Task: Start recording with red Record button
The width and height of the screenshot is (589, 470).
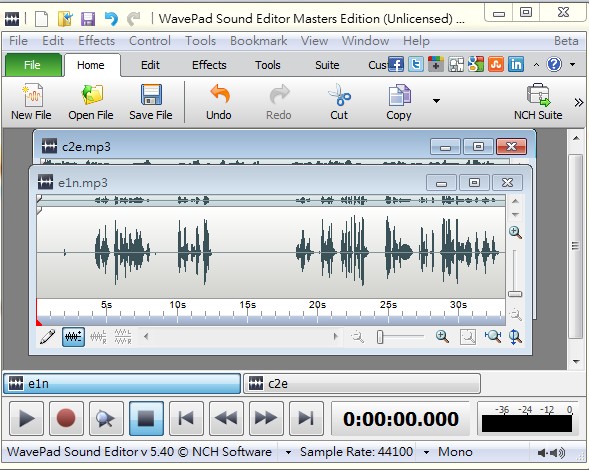Action: (66, 418)
